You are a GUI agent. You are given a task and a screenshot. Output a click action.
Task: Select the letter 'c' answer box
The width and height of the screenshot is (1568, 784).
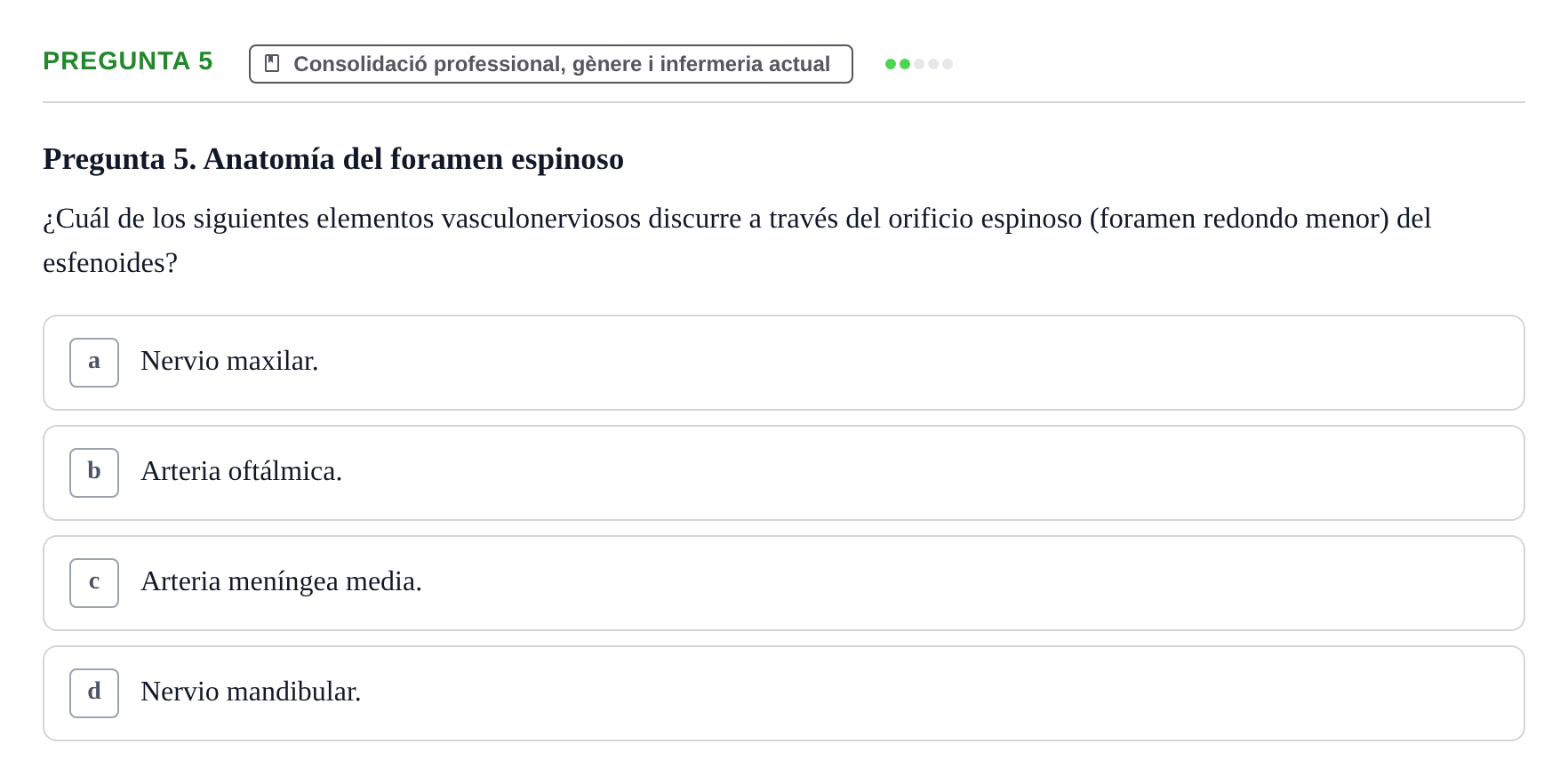tap(94, 583)
